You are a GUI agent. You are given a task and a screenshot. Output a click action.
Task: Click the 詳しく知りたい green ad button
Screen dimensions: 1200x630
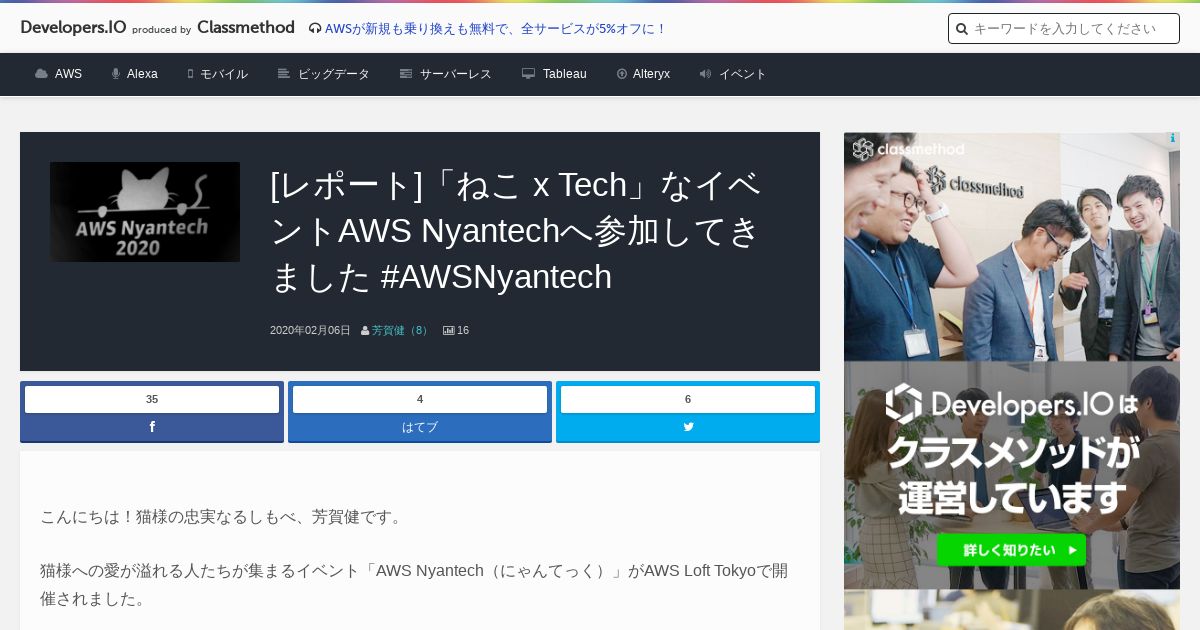(1011, 549)
